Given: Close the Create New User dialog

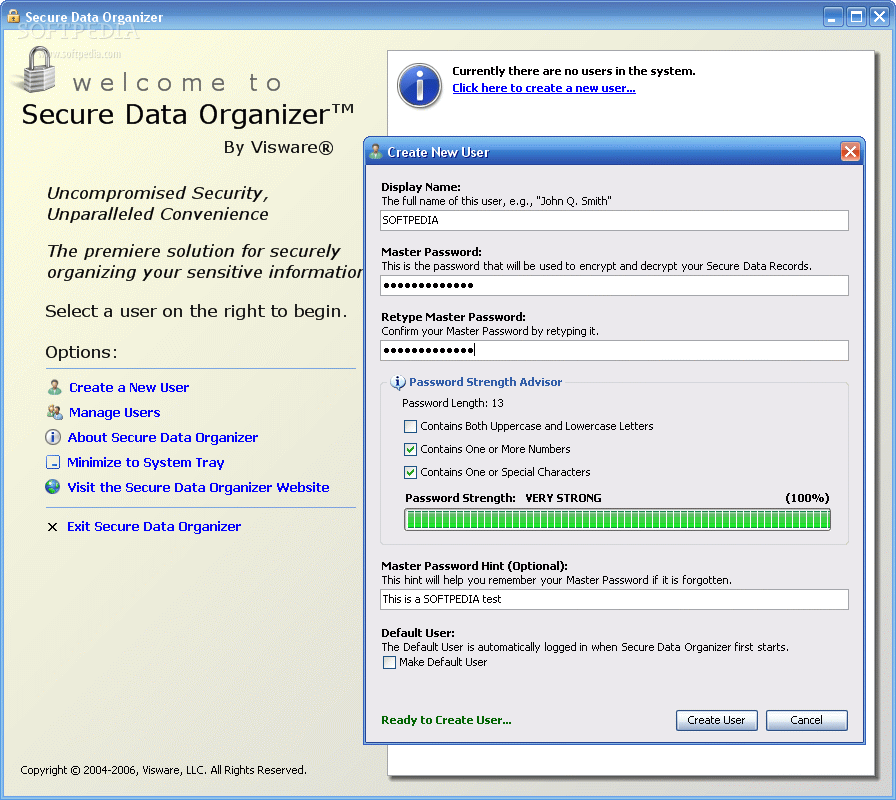Looking at the screenshot, I should (x=850, y=152).
